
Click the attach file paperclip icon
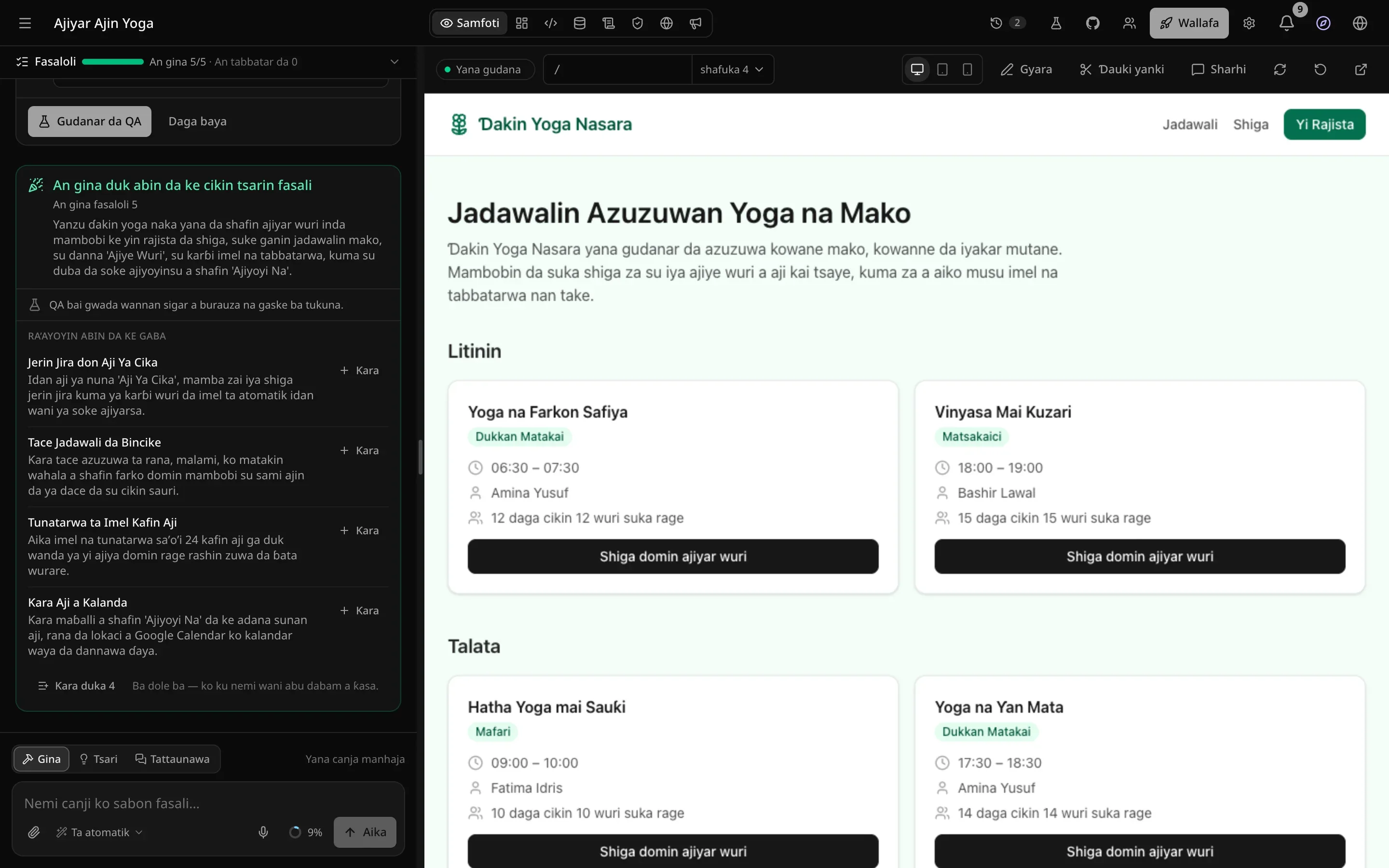[x=34, y=832]
